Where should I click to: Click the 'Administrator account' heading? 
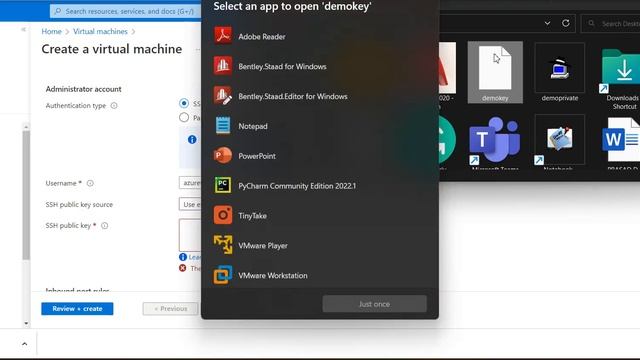[x=84, y=89]
